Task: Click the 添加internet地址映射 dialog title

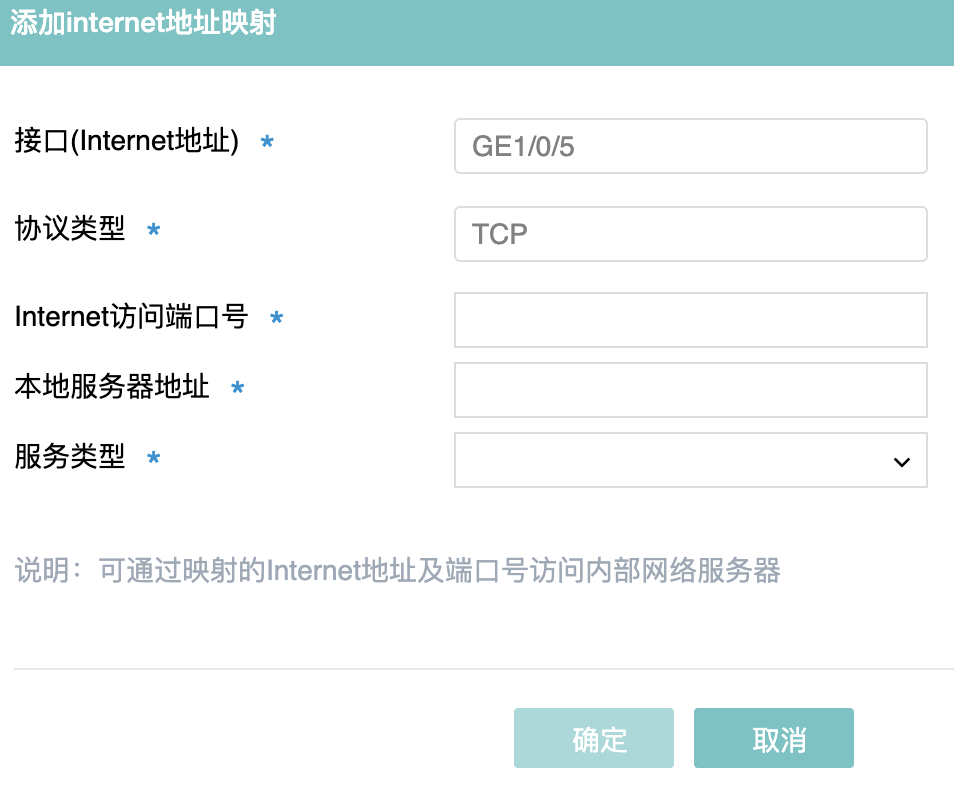Action: click(143, 24)
